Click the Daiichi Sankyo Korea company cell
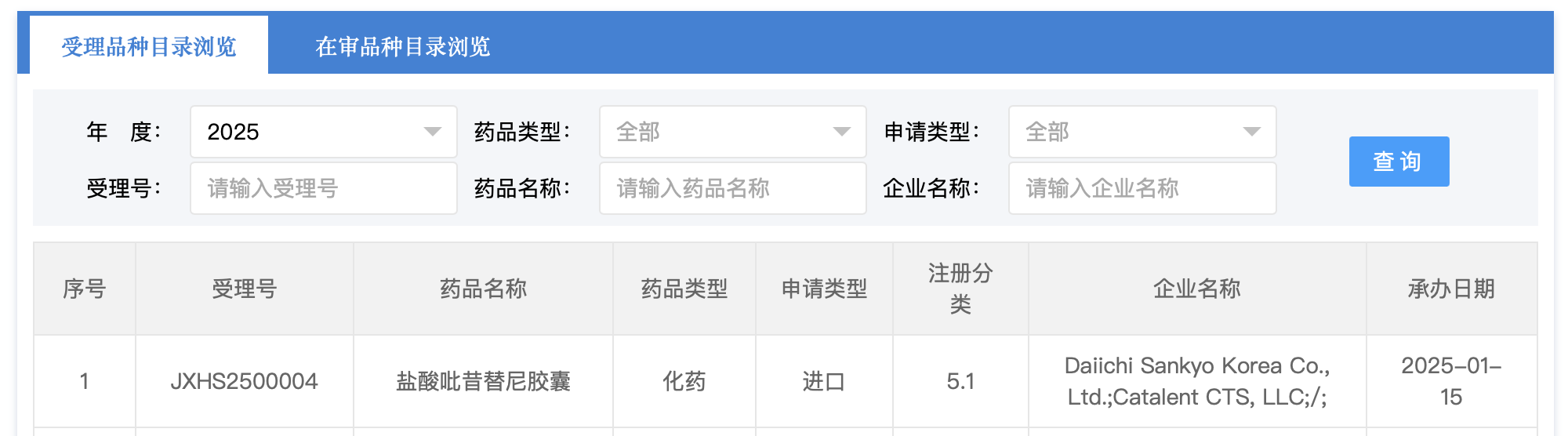Image resolution: width=1568 pixels, height=436 pixels. coord(1196,382)
